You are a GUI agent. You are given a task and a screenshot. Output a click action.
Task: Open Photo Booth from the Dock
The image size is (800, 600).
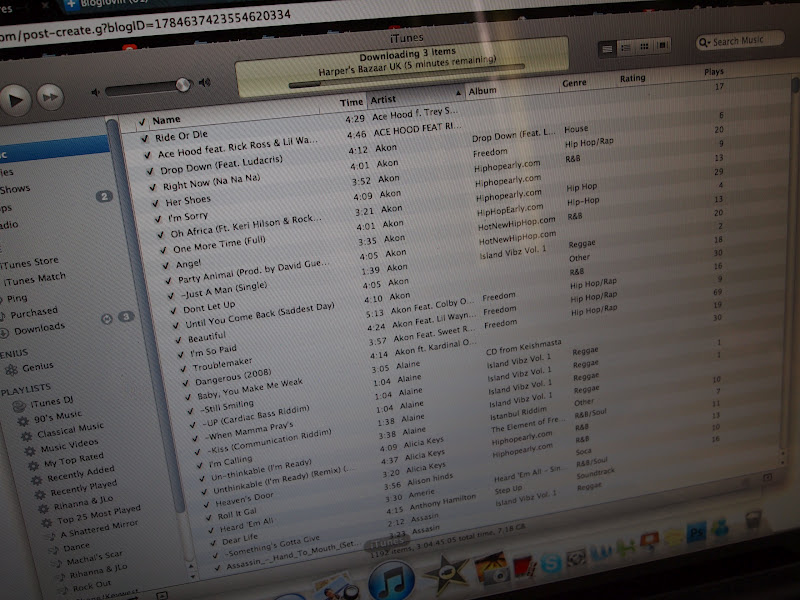click(x=523, y=565)
